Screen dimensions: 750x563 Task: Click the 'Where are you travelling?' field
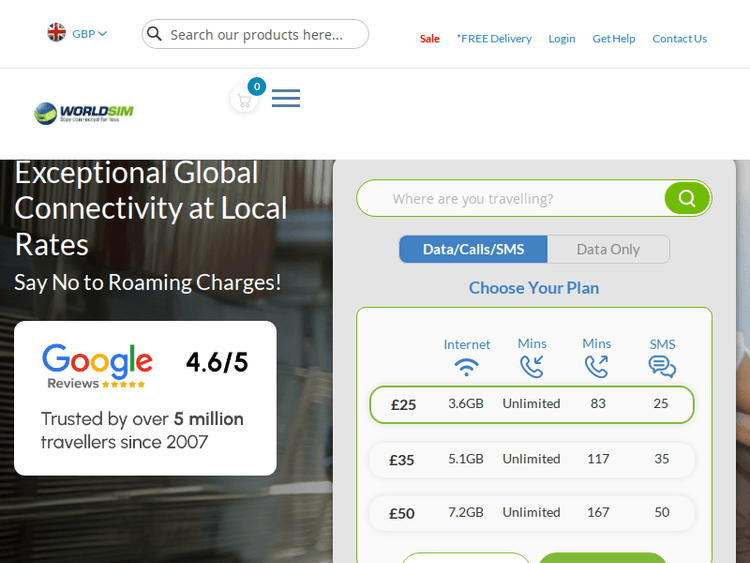[510, 198]
